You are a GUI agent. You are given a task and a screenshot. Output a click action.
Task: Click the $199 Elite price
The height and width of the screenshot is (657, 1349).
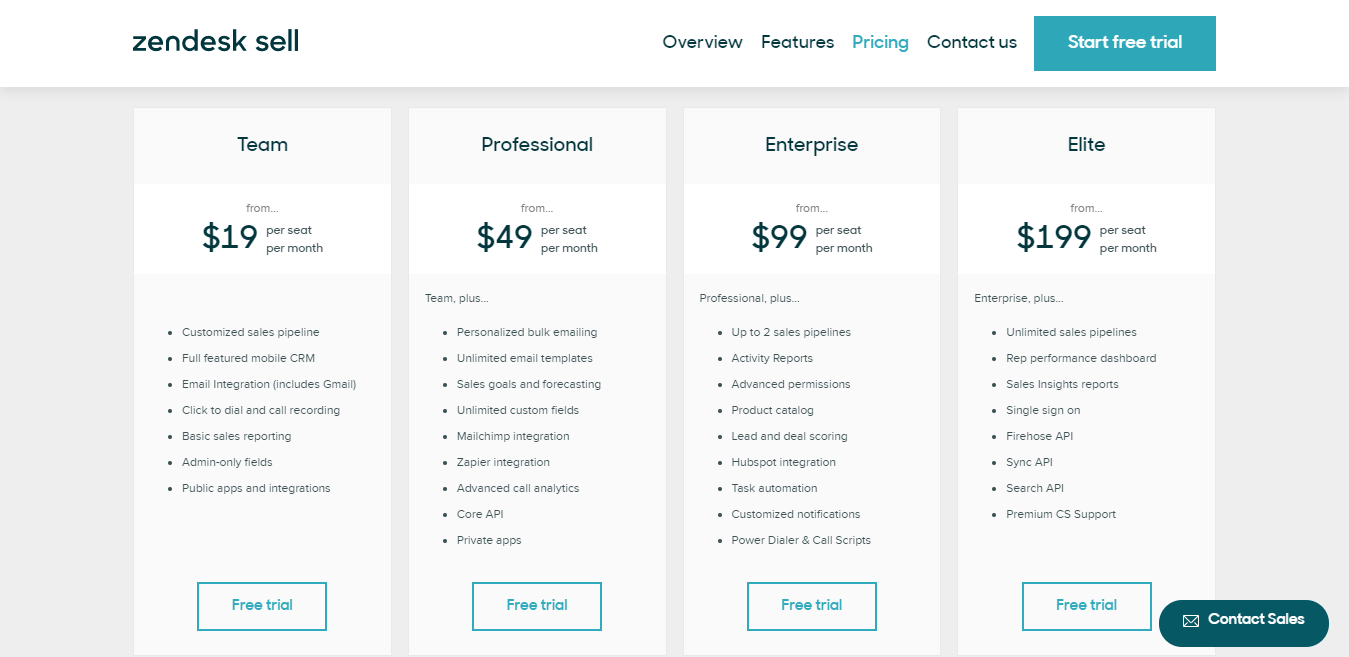[1054, 238]
